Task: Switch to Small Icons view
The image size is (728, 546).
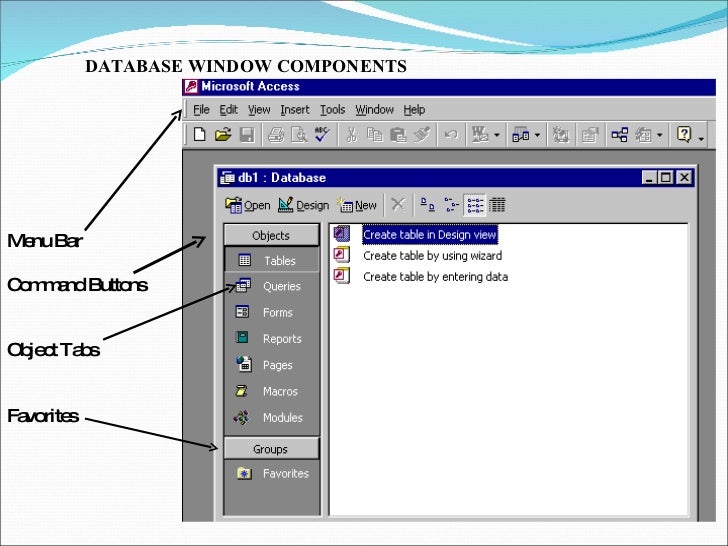Action: pos(451,204)
